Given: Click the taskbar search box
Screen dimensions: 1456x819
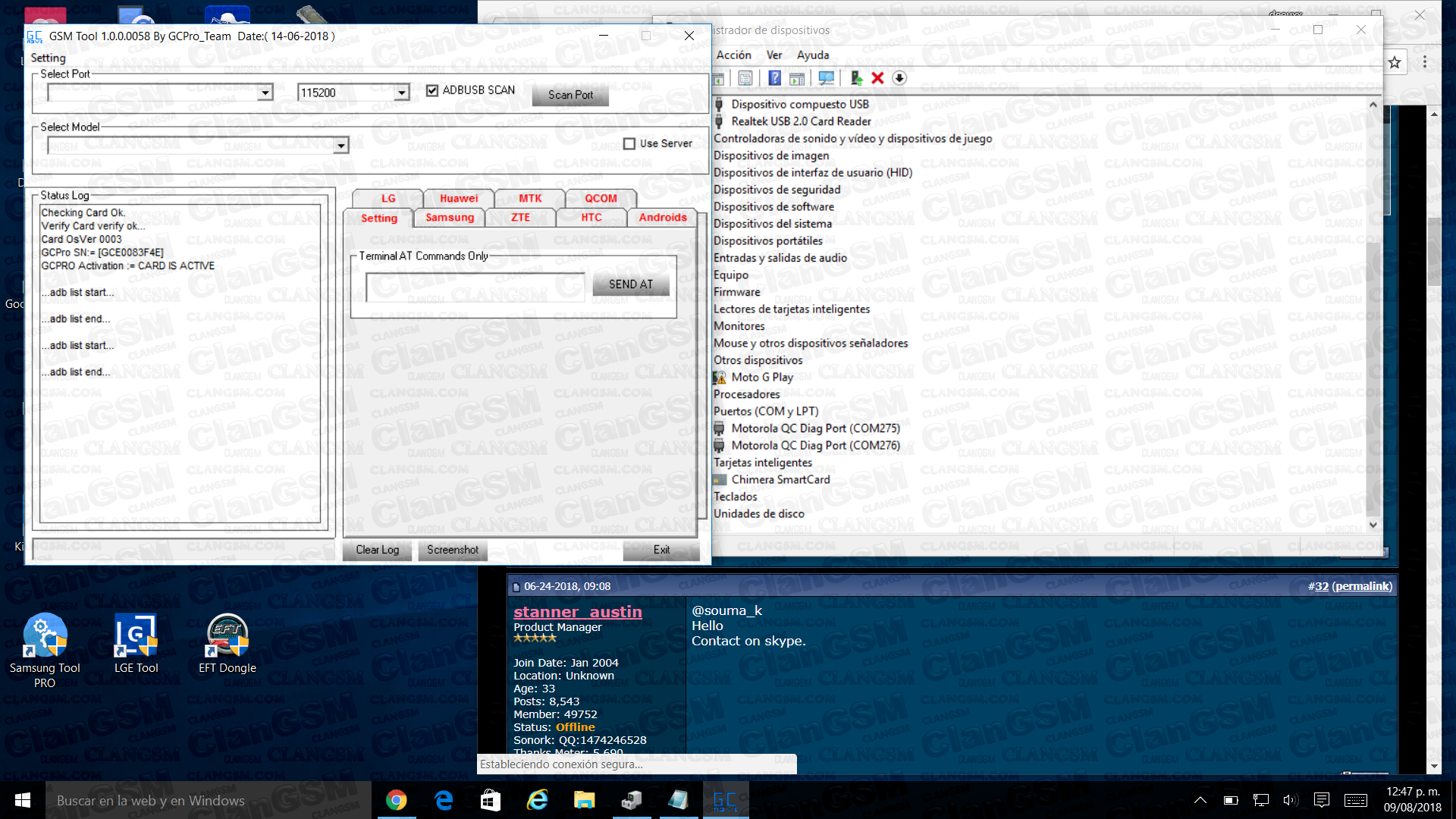Looking at the screenshot, I should (209, 800).
